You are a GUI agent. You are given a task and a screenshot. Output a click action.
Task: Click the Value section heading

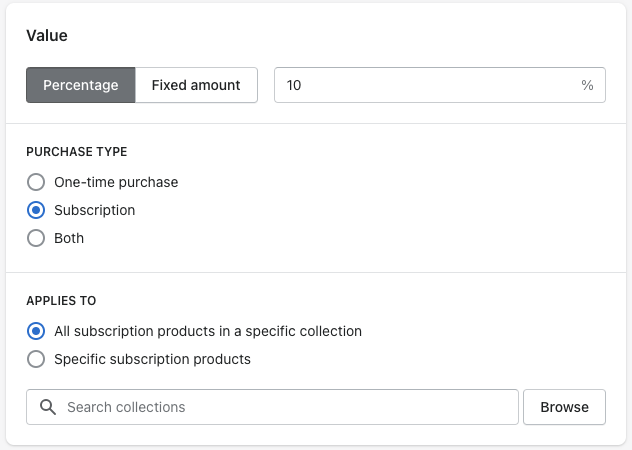[47, 35]
